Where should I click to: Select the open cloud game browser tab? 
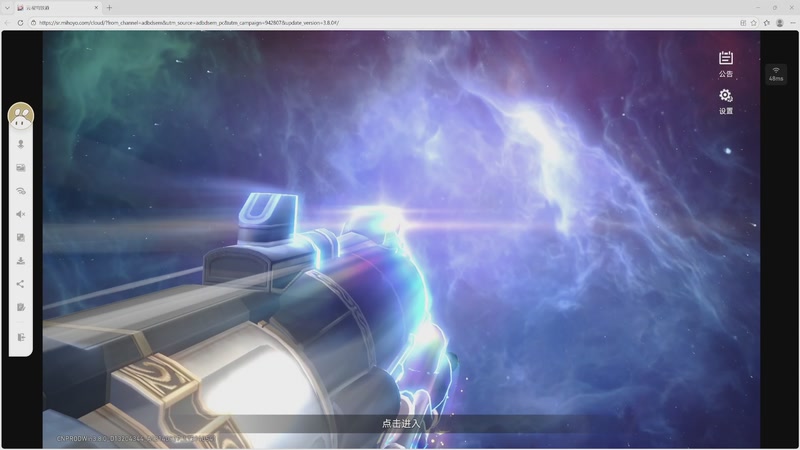pos(57,8)
